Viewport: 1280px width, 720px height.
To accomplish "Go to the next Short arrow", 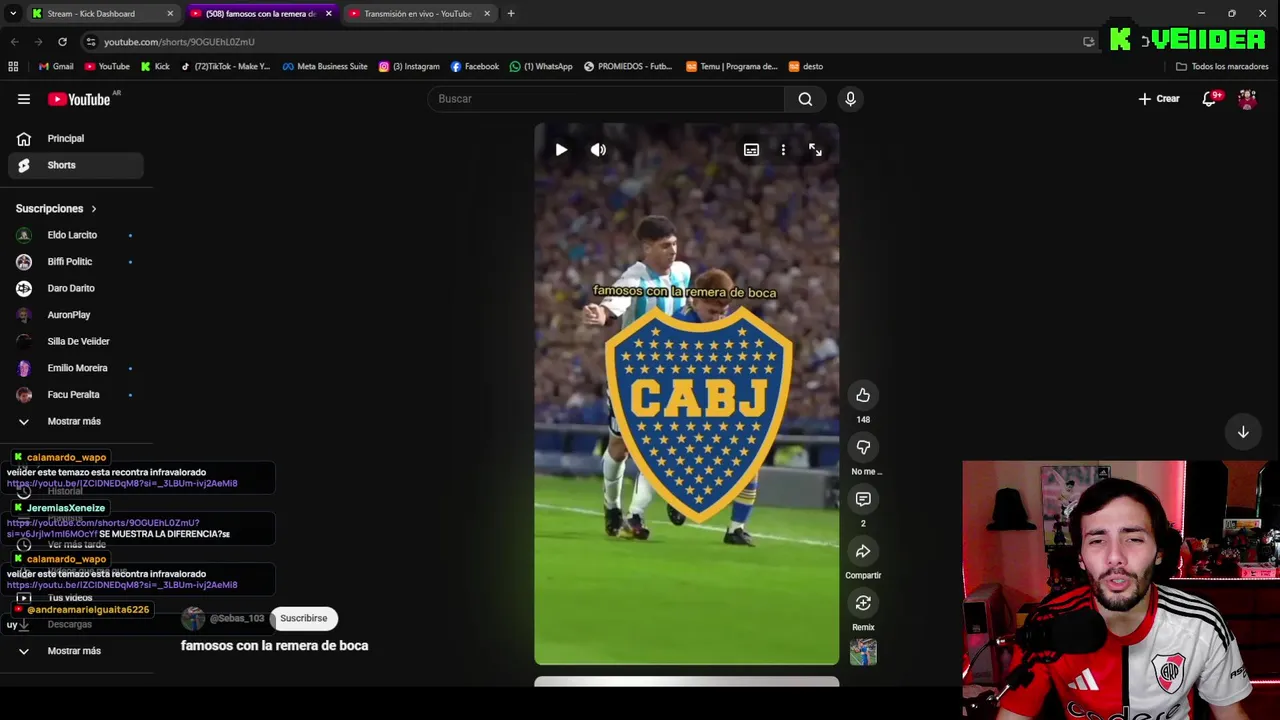I will (x=1243, y=432).
